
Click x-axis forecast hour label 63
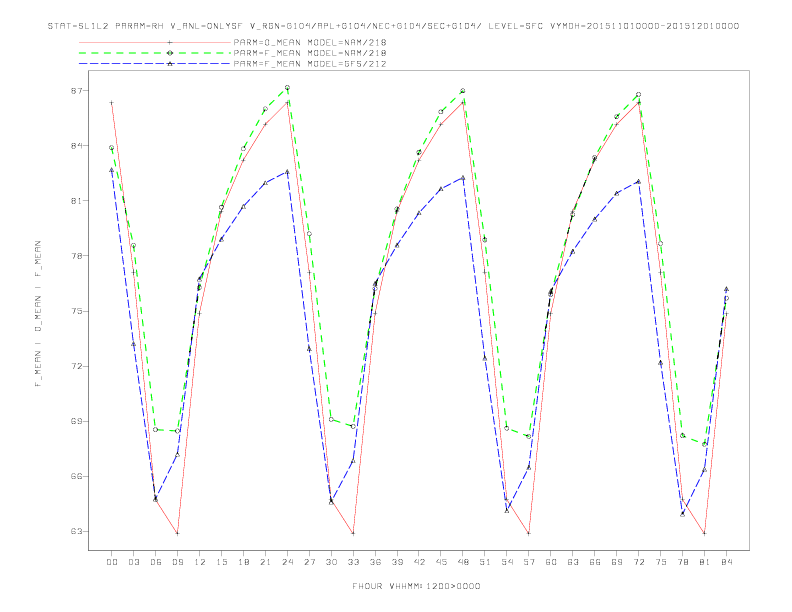(x=573, y=562)
